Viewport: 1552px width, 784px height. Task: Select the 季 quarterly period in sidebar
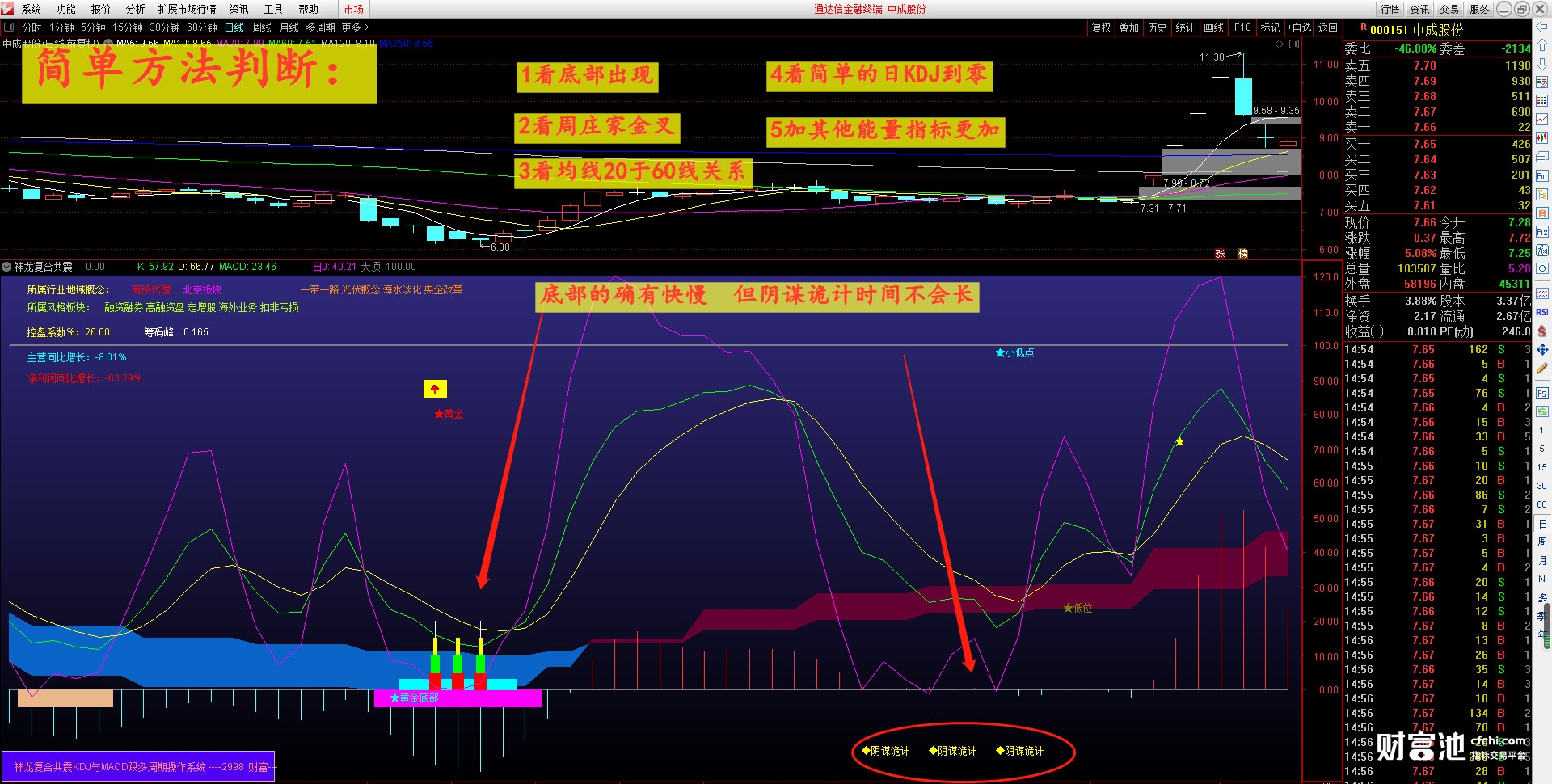coord(1542,616)
